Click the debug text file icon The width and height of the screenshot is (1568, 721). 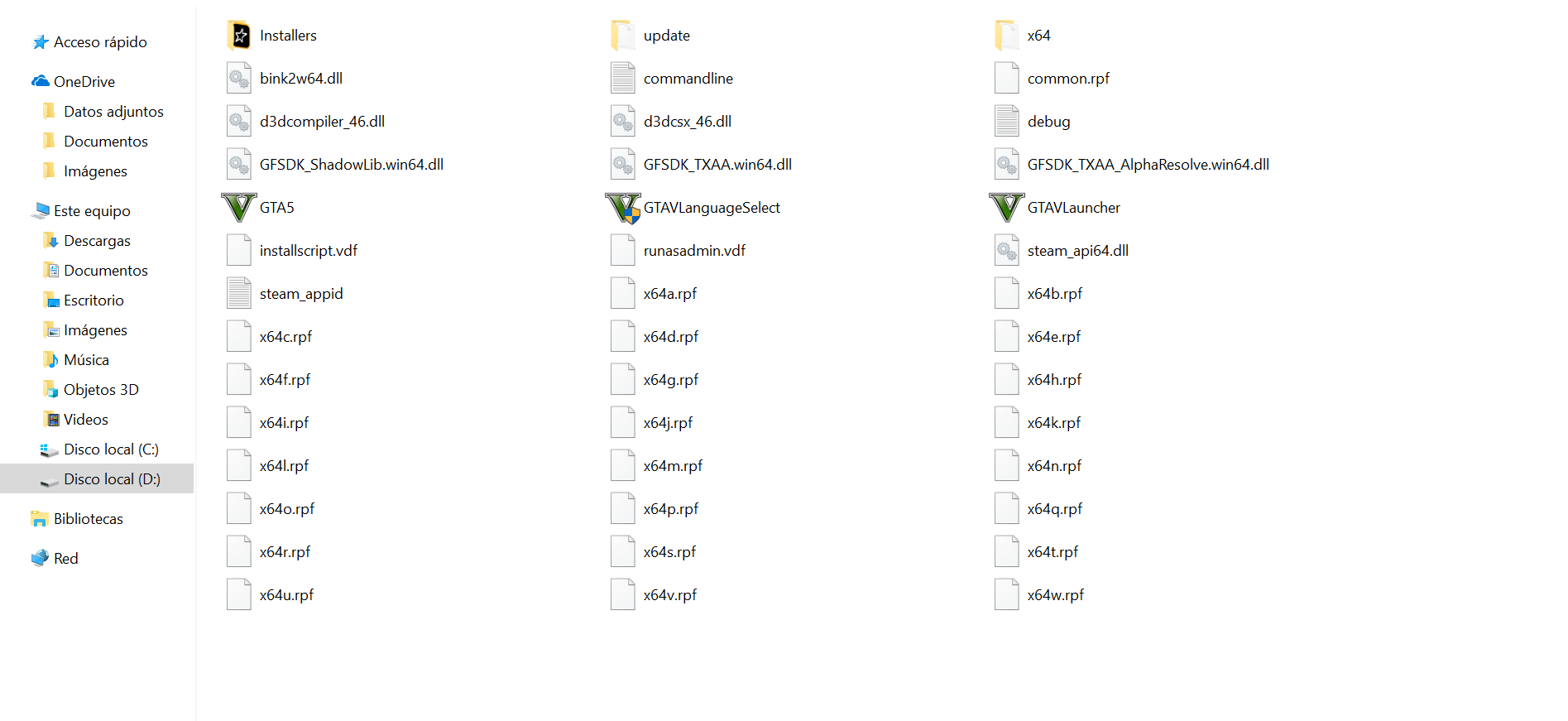(x=1007, y=122)
